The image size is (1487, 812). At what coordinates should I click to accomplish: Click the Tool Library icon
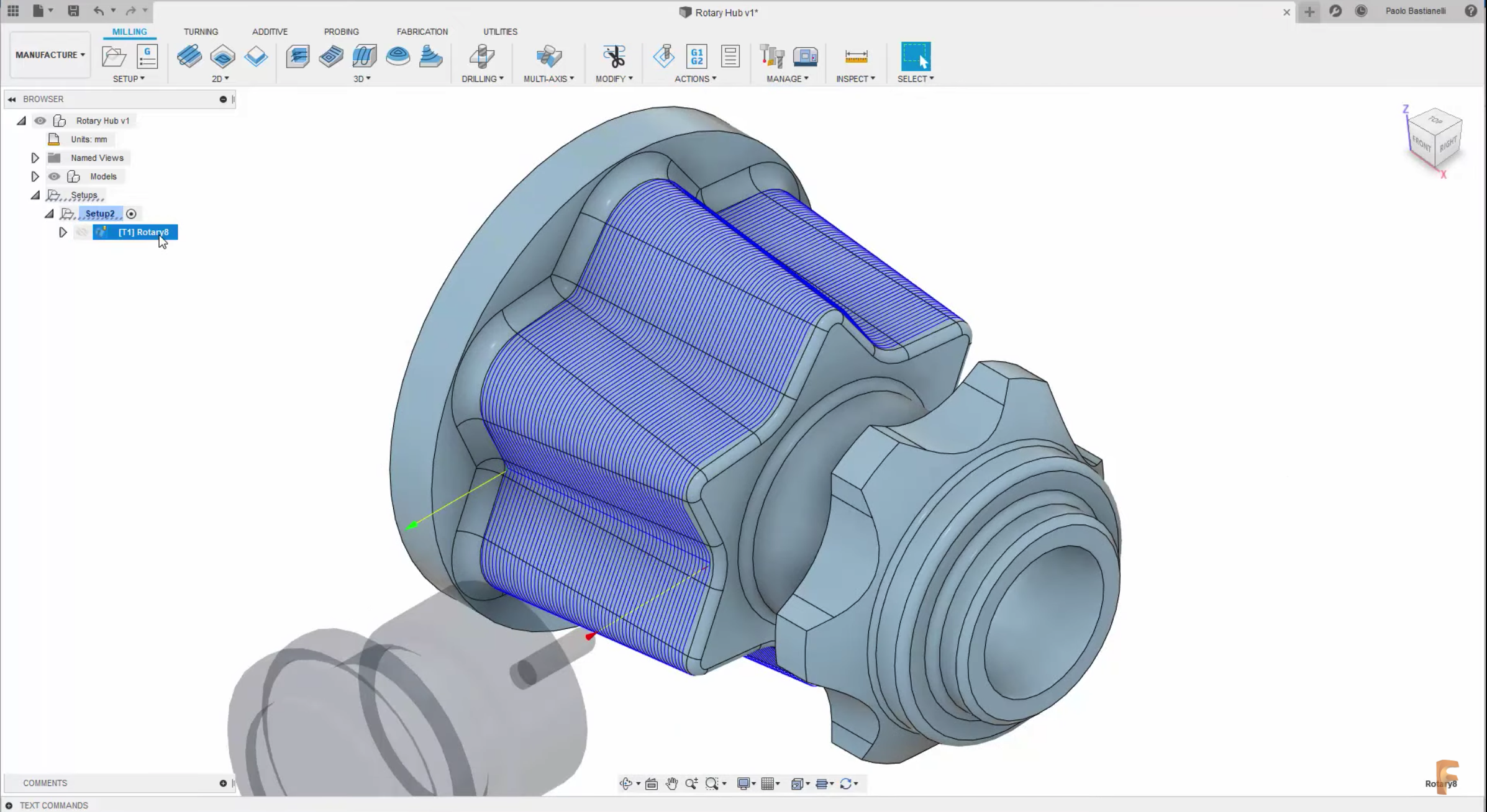[x=771, y=56]
